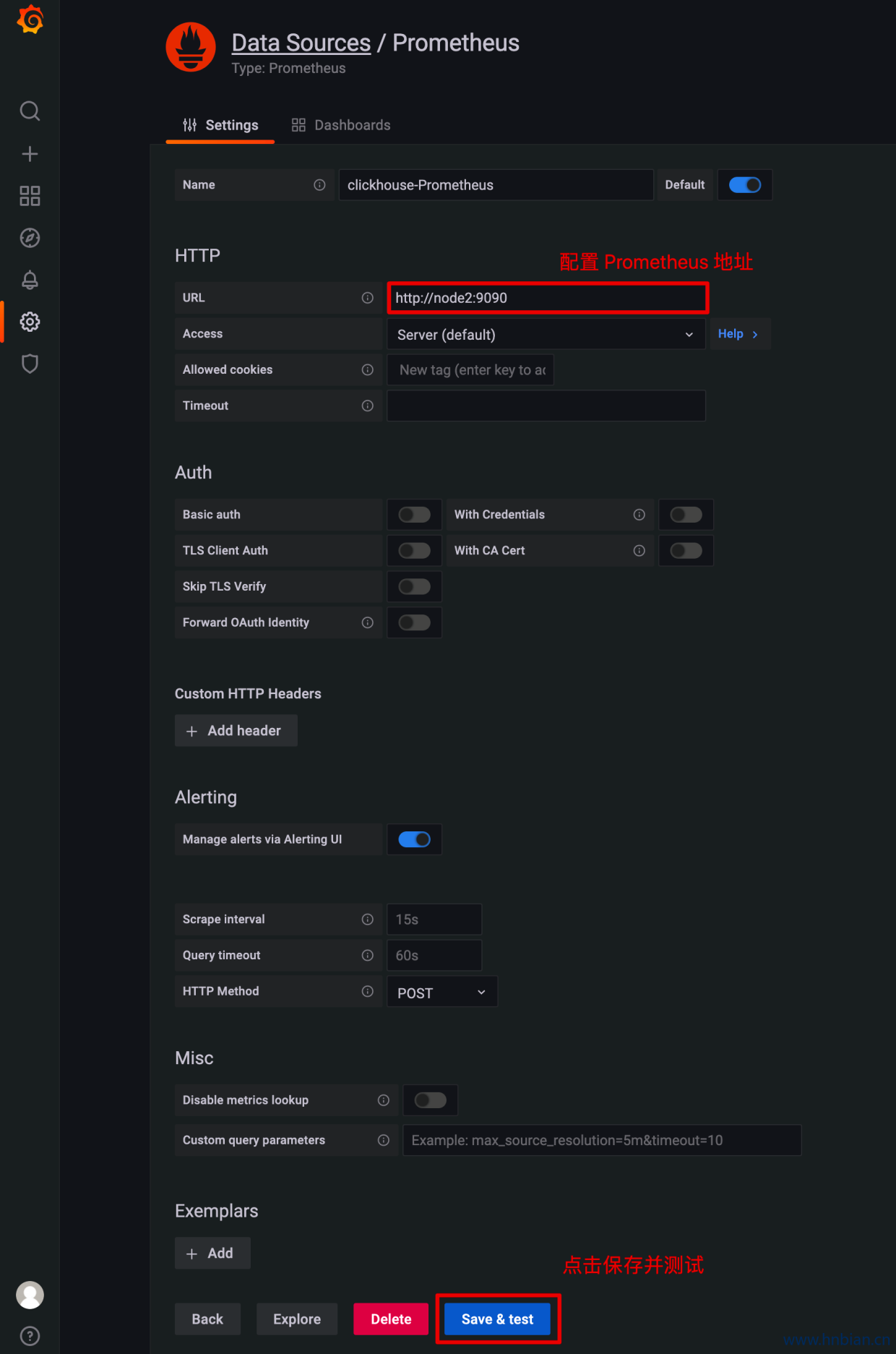Open the Alerting bell icon
Screen dimensions: 896x1354
click(x=30, y=280)
